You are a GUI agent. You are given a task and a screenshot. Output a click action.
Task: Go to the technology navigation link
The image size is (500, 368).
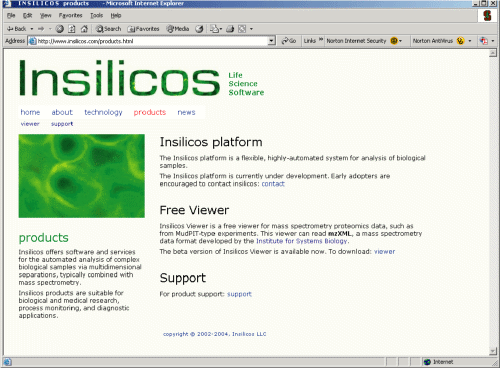103,112
